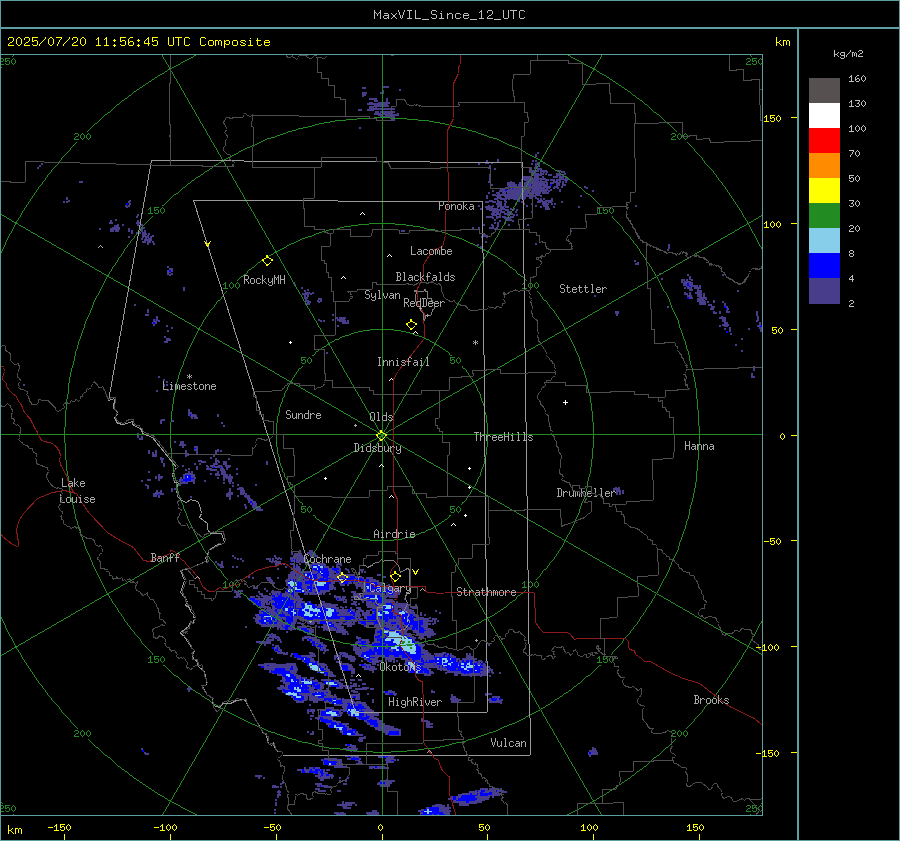Click the RockyMH label

(x=264, y=280)
